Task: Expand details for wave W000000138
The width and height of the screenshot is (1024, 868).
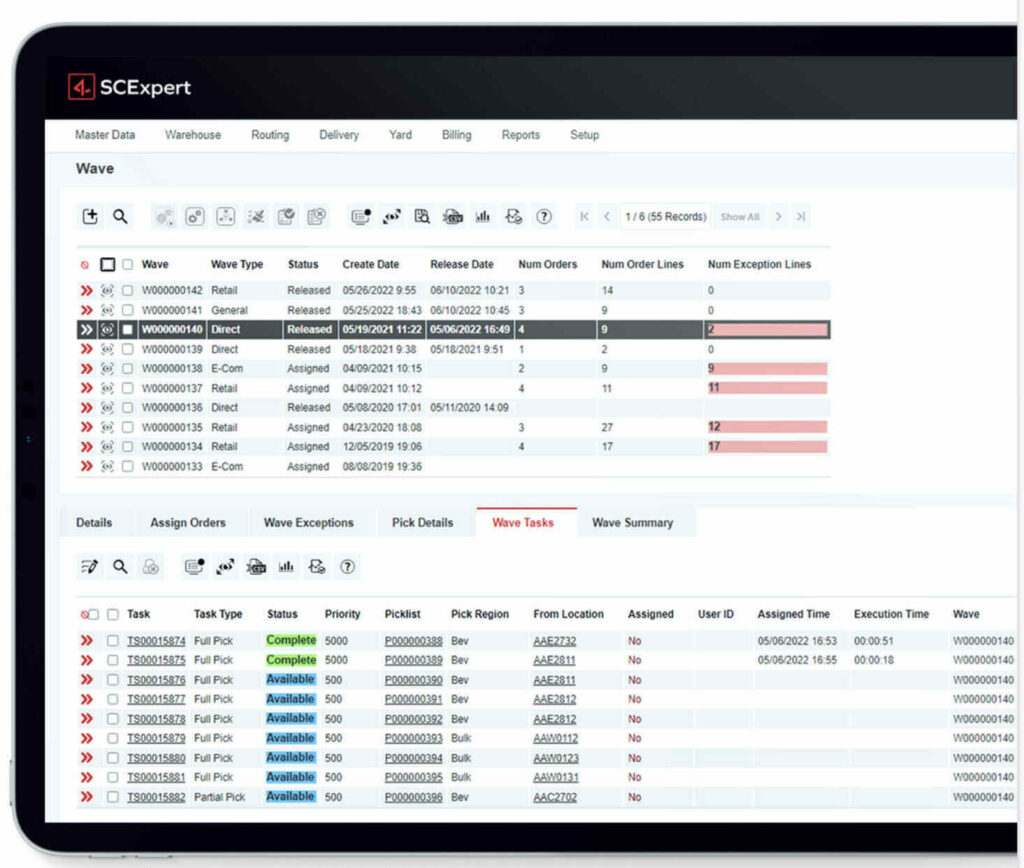Action: click(x=88, y=369)
